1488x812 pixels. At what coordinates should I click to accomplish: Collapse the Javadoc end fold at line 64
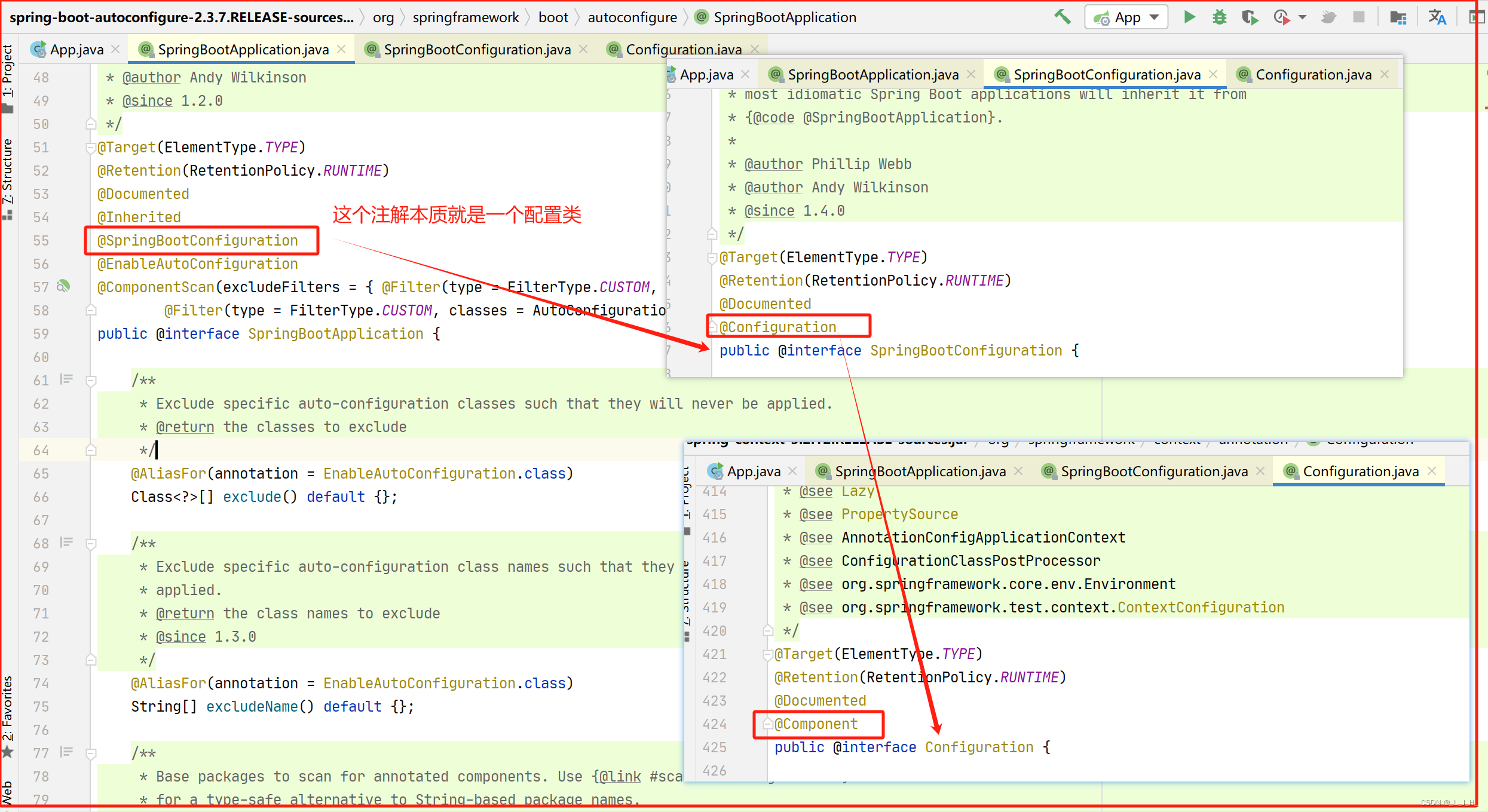[x=91, y=450]
